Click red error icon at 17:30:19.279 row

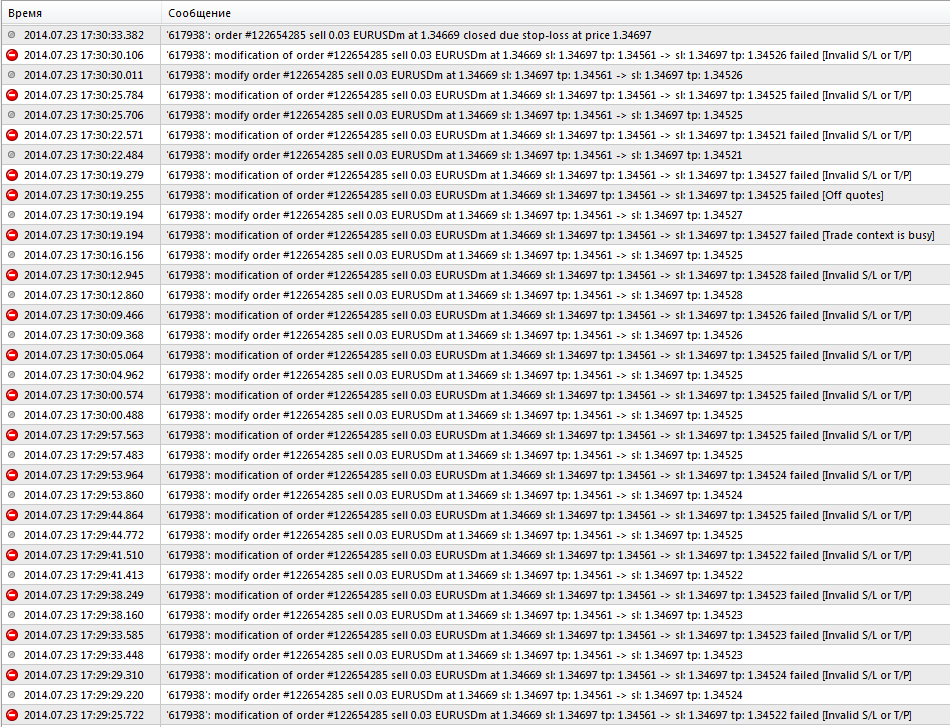[x=12, y=175]
